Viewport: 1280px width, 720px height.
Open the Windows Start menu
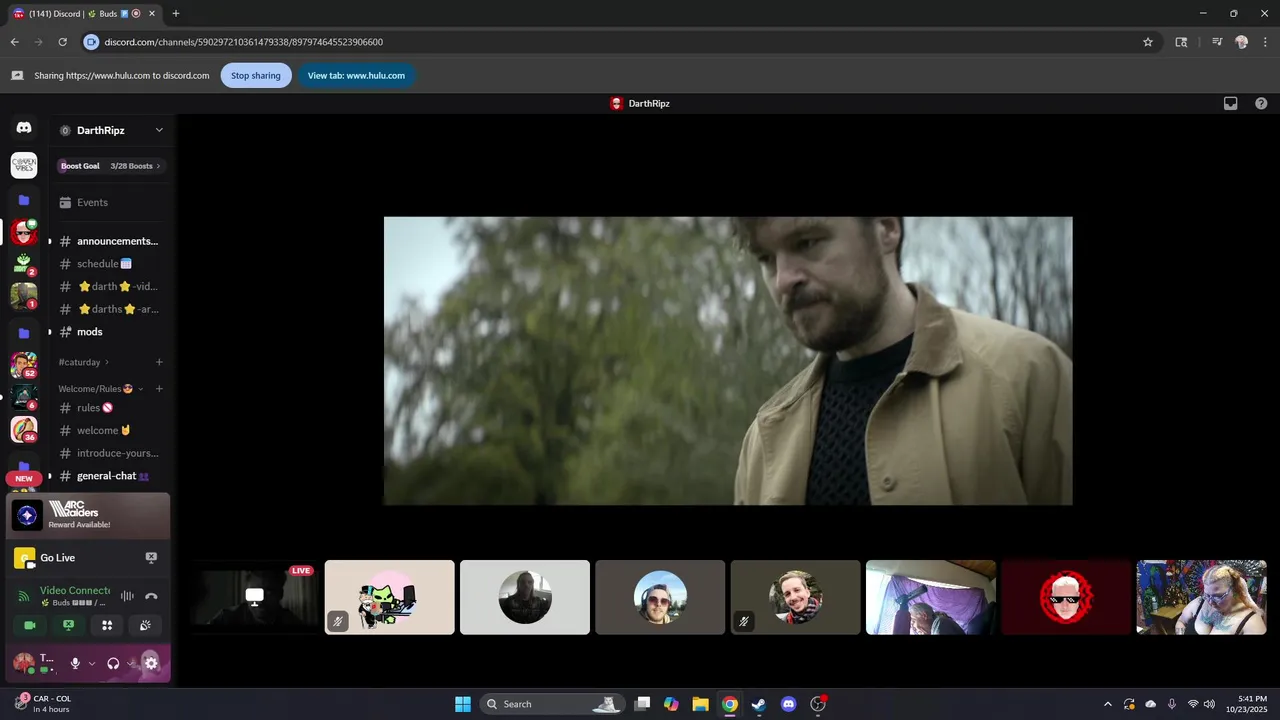tap(463, 704)
